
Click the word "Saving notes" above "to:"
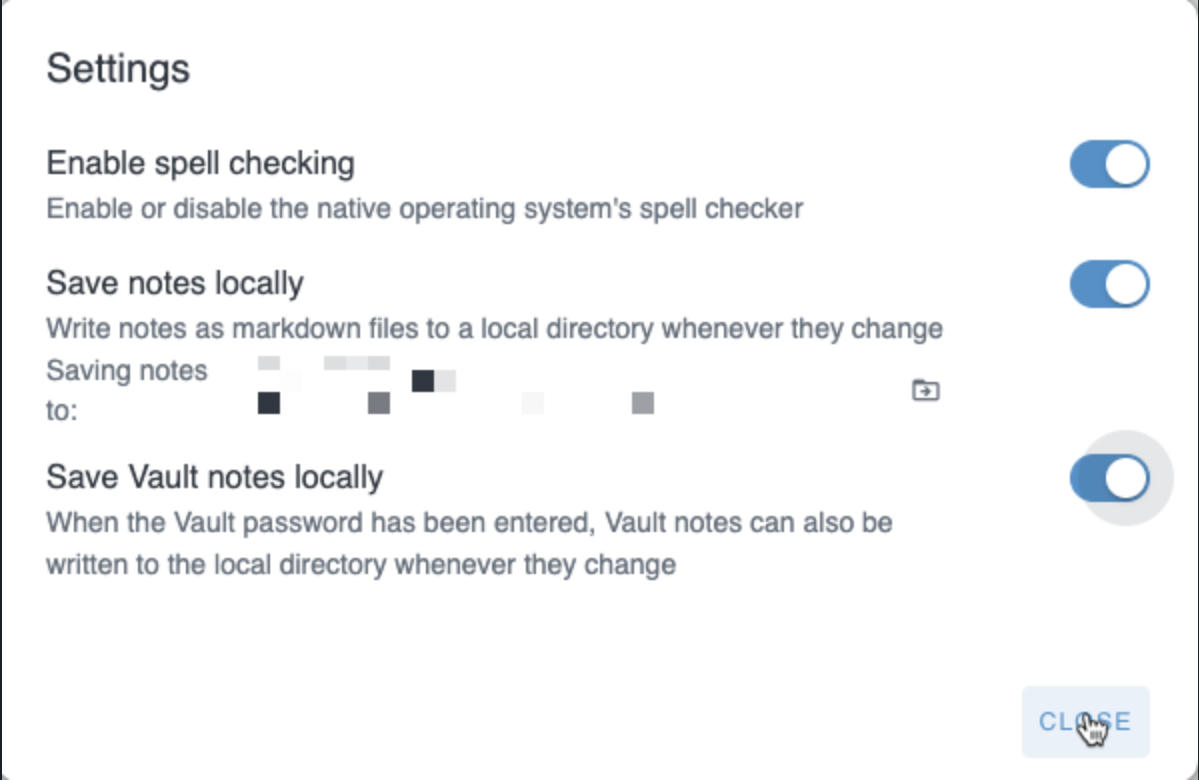click(x=127, y=371)
